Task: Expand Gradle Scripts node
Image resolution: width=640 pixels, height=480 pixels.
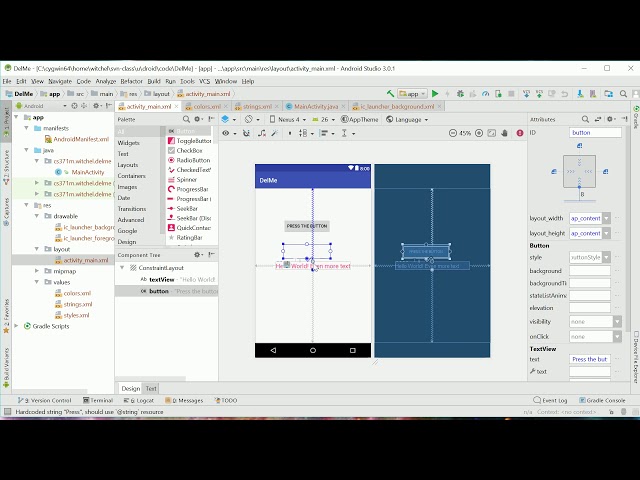Action: pos(16,326)
